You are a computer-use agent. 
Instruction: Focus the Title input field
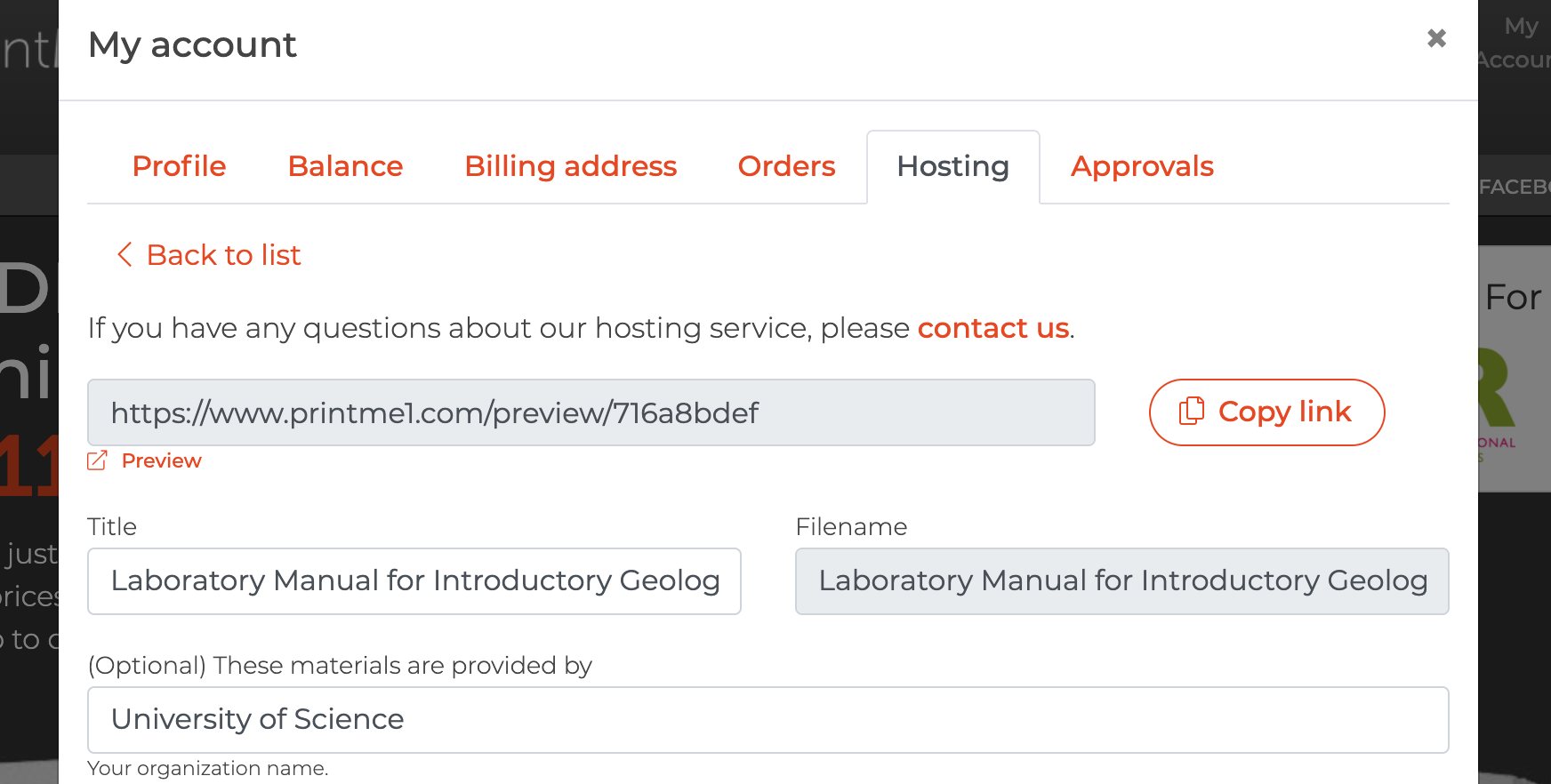414,581
